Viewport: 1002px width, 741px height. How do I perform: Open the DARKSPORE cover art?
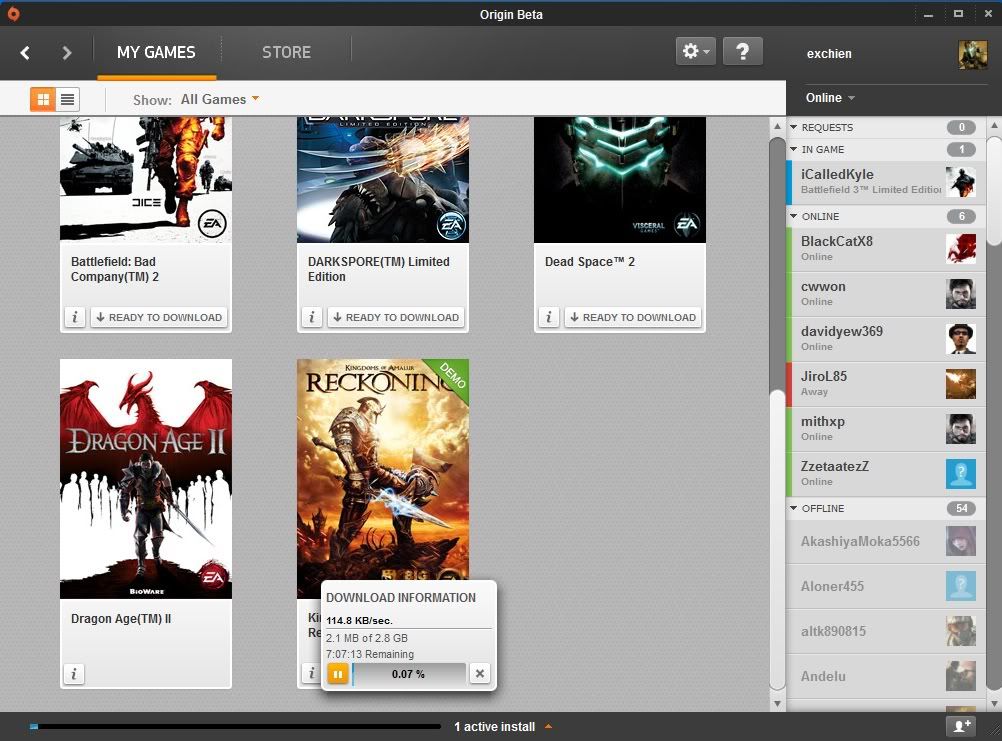(383, 180)
